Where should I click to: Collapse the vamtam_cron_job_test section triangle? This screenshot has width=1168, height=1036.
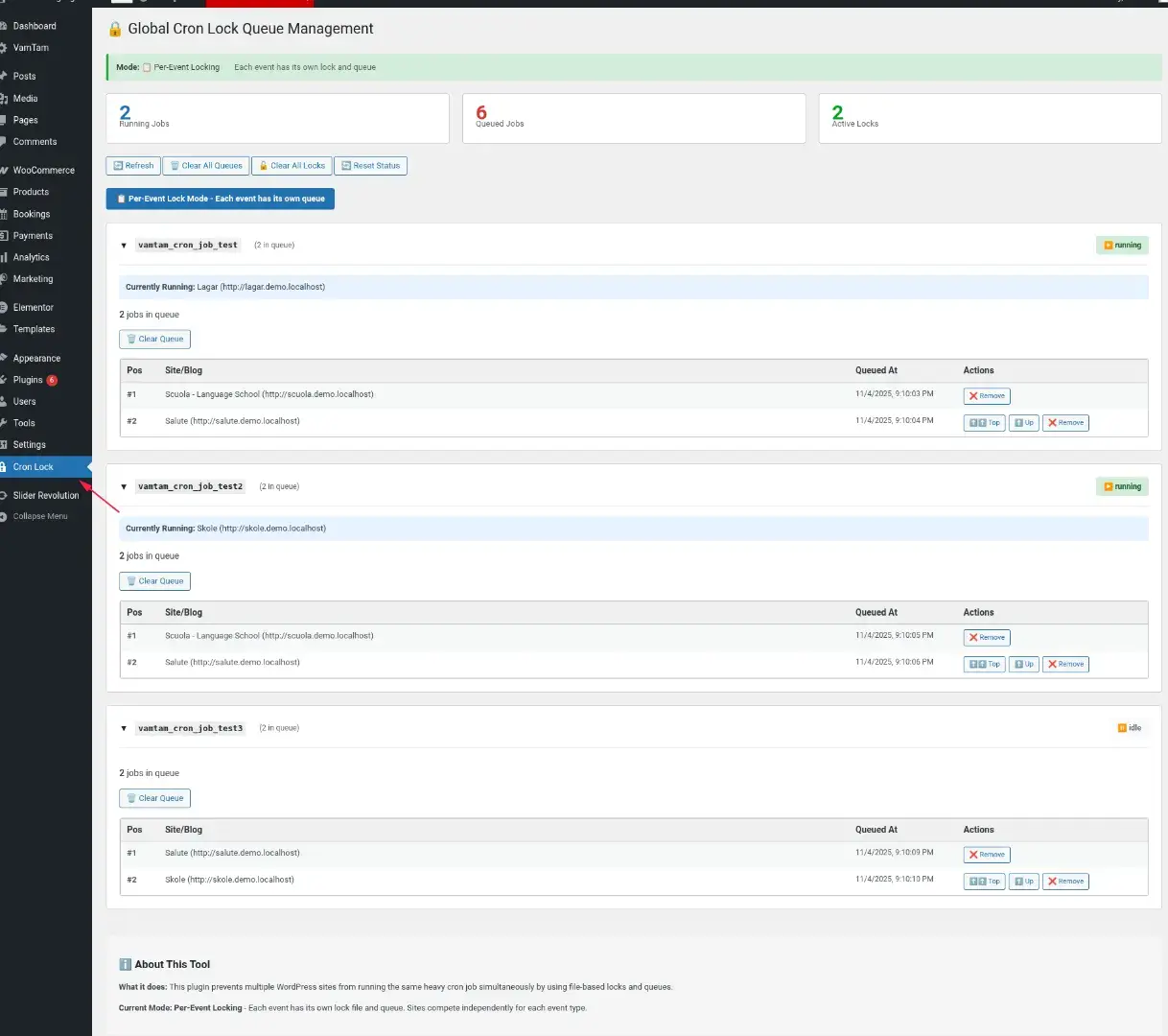(124, 246)
